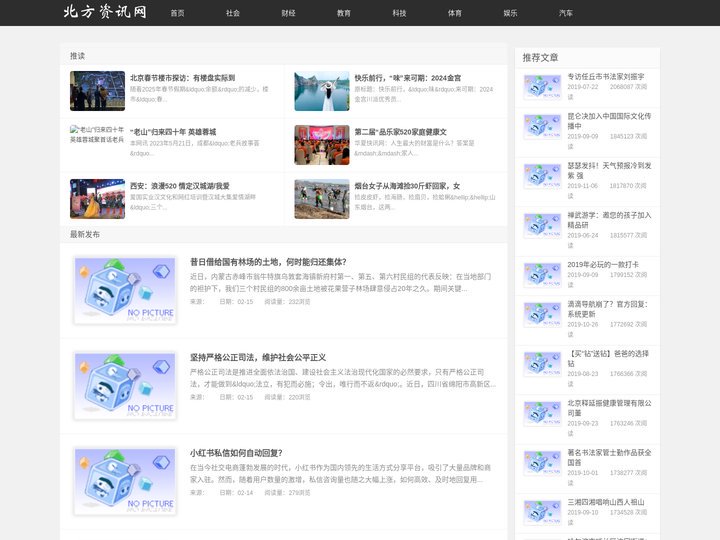The height and width of the screenshot is (540, 720).
Task: Open recommended article 禅武游学：邀您的孩子加入精品研
Action: point(609,220)
